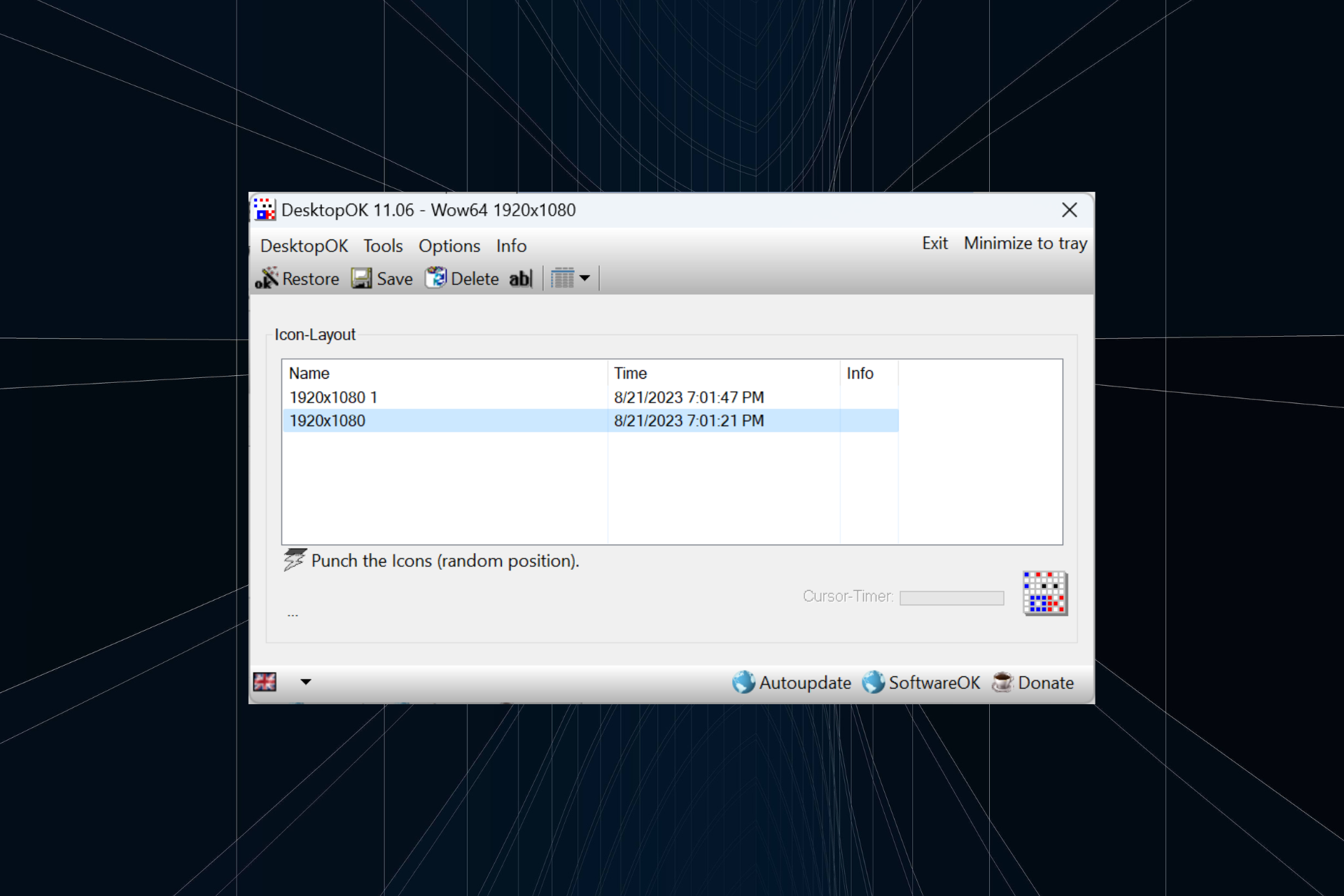Click Minimize to tray
Screen dimensions: 1344x896
[x=1025, y=243]
